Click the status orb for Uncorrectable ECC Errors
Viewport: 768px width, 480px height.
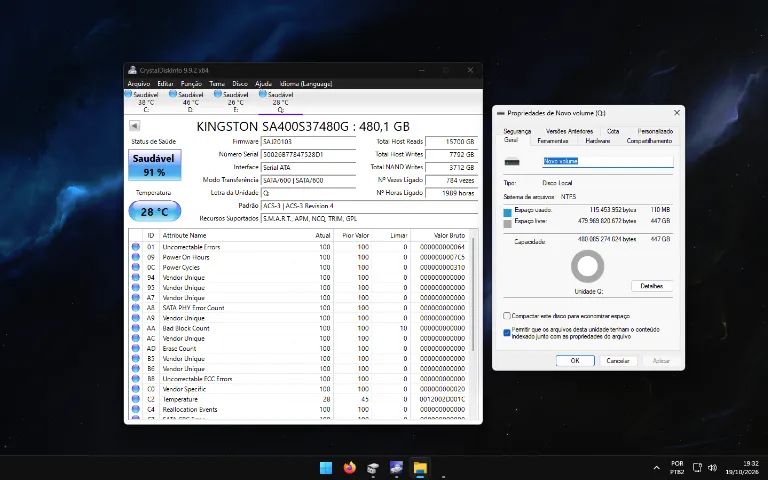[136, 379]
